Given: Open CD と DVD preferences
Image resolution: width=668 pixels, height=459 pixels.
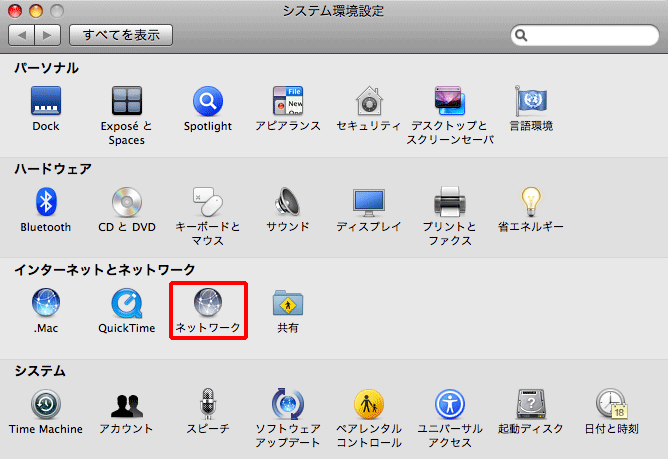Looking at the screenshot, I should (127, 202).
